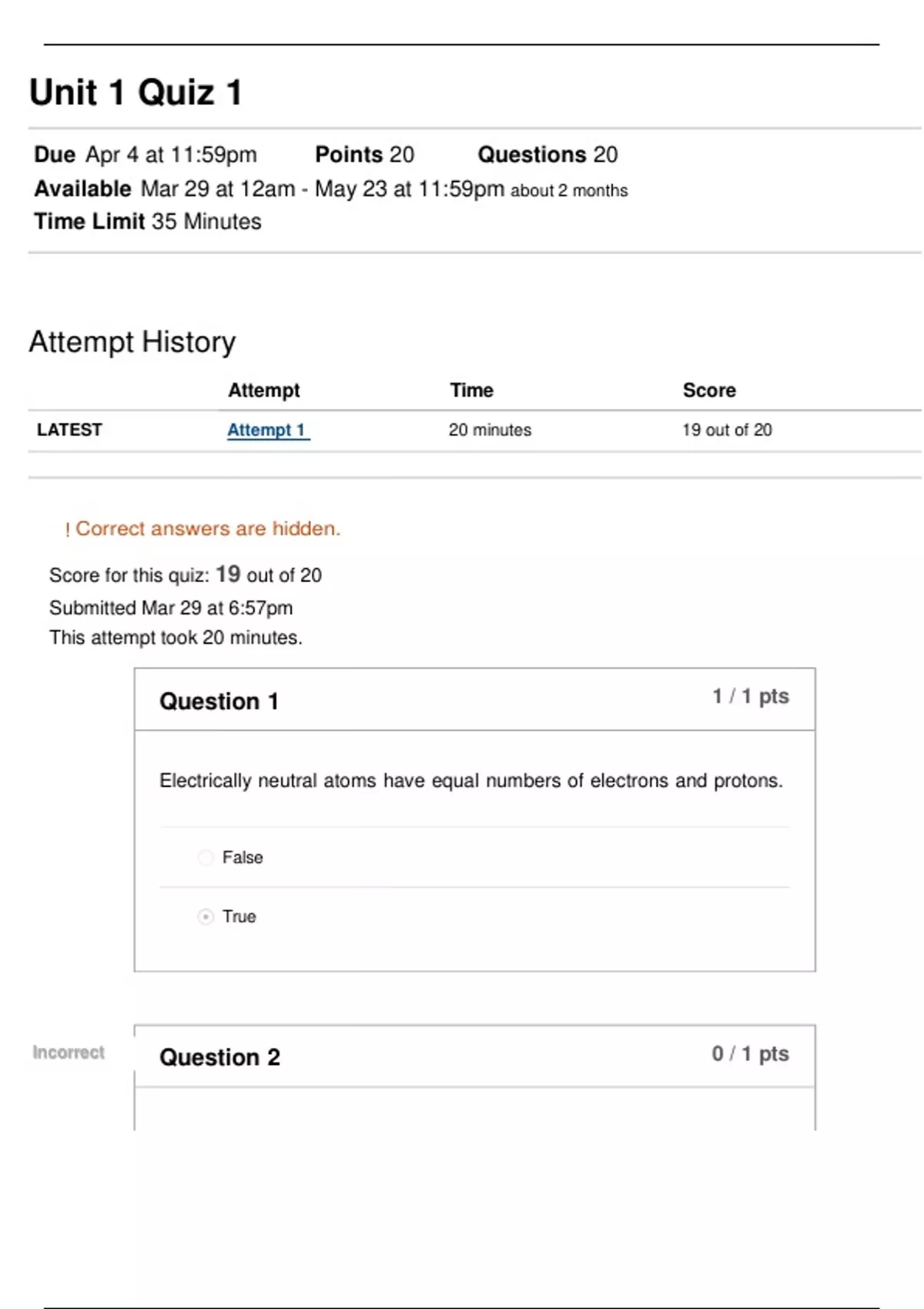This screenshot has width=924, height=1309.
Task: Click the LATEST row label
Action: coord(69,430)
